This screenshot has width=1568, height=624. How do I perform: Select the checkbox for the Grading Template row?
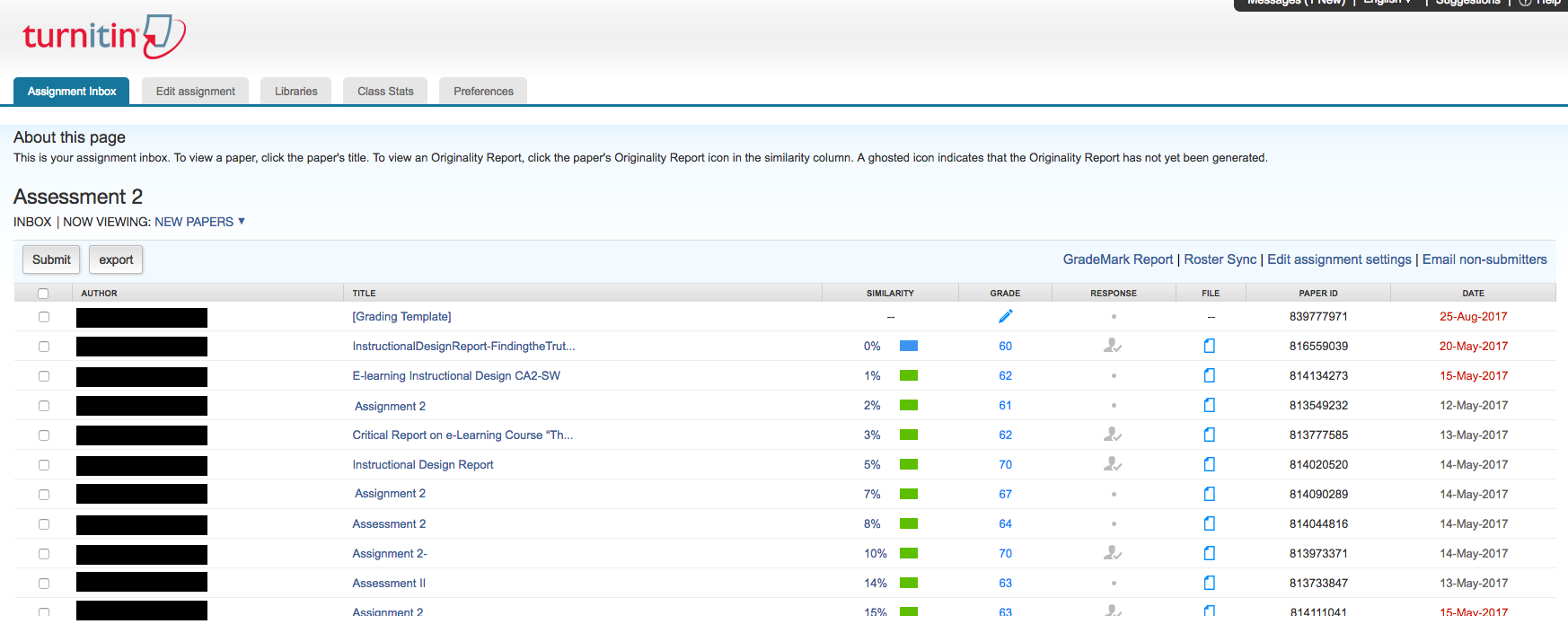44,317
